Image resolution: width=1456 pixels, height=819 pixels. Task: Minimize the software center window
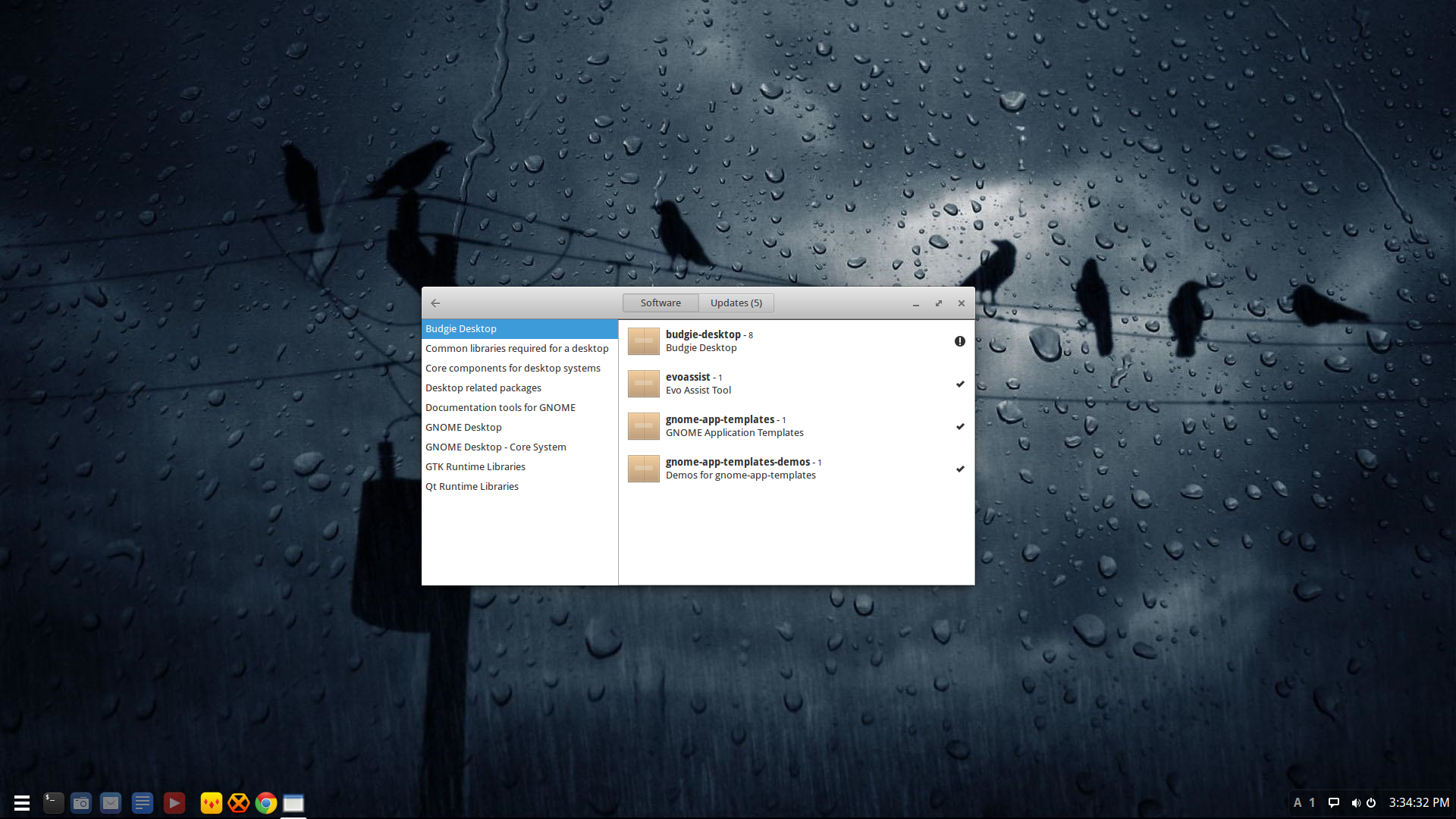coord(916,303)
